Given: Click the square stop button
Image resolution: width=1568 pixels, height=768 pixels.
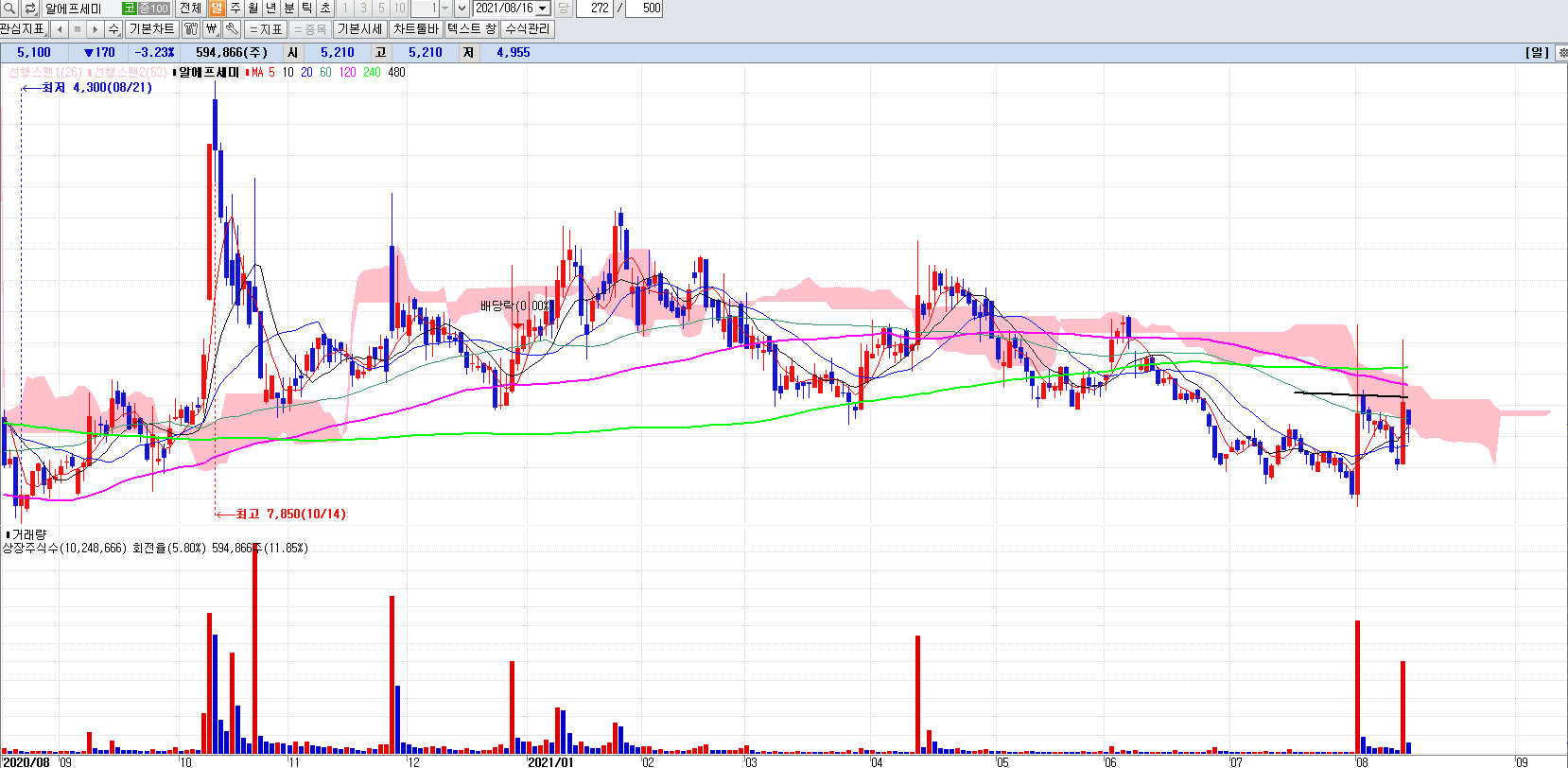Looking at the screenshot, I should point(78,29).
